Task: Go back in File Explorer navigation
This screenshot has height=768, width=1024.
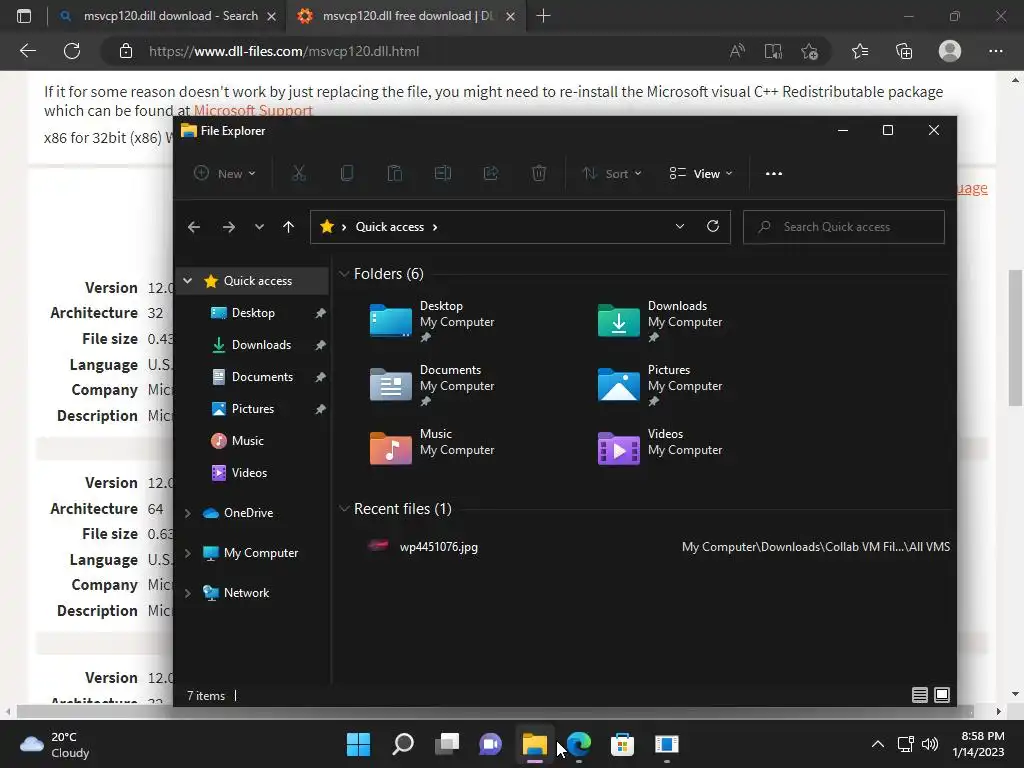Action: click(x=194, y=227)
